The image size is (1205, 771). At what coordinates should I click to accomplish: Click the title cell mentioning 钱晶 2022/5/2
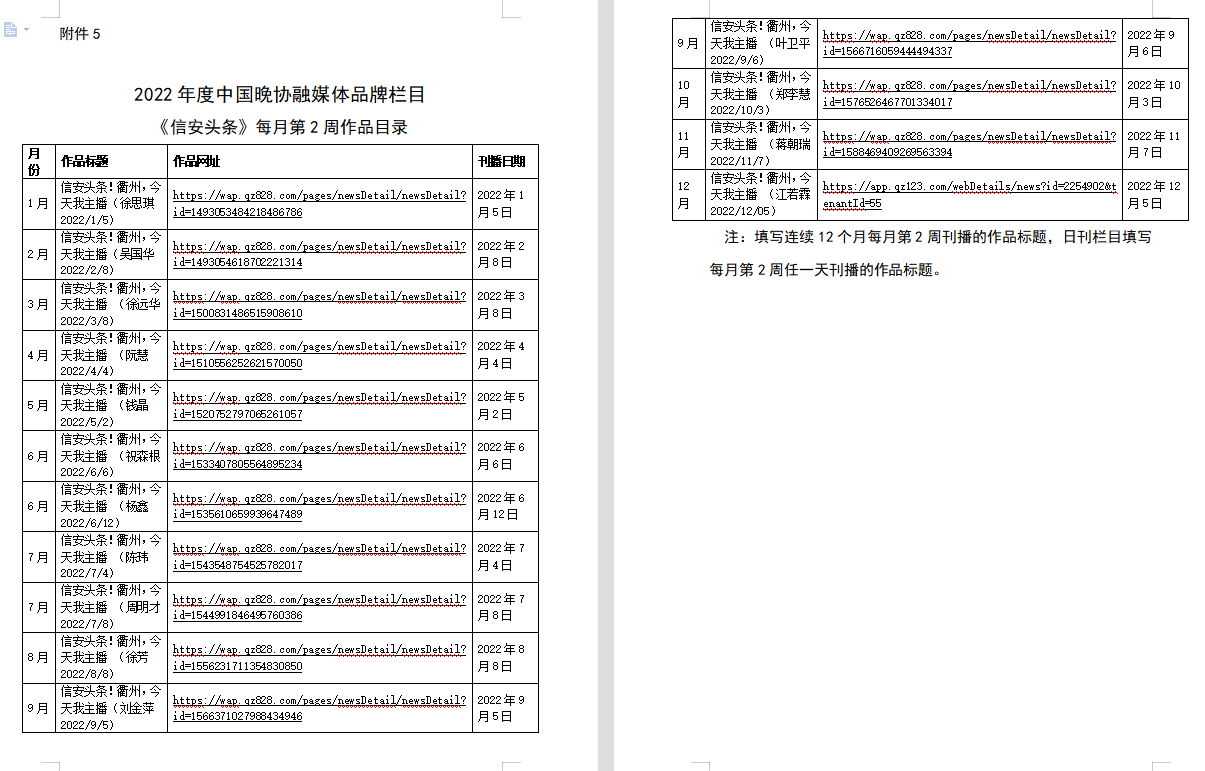pyautogui.click(x=111, y=406)
